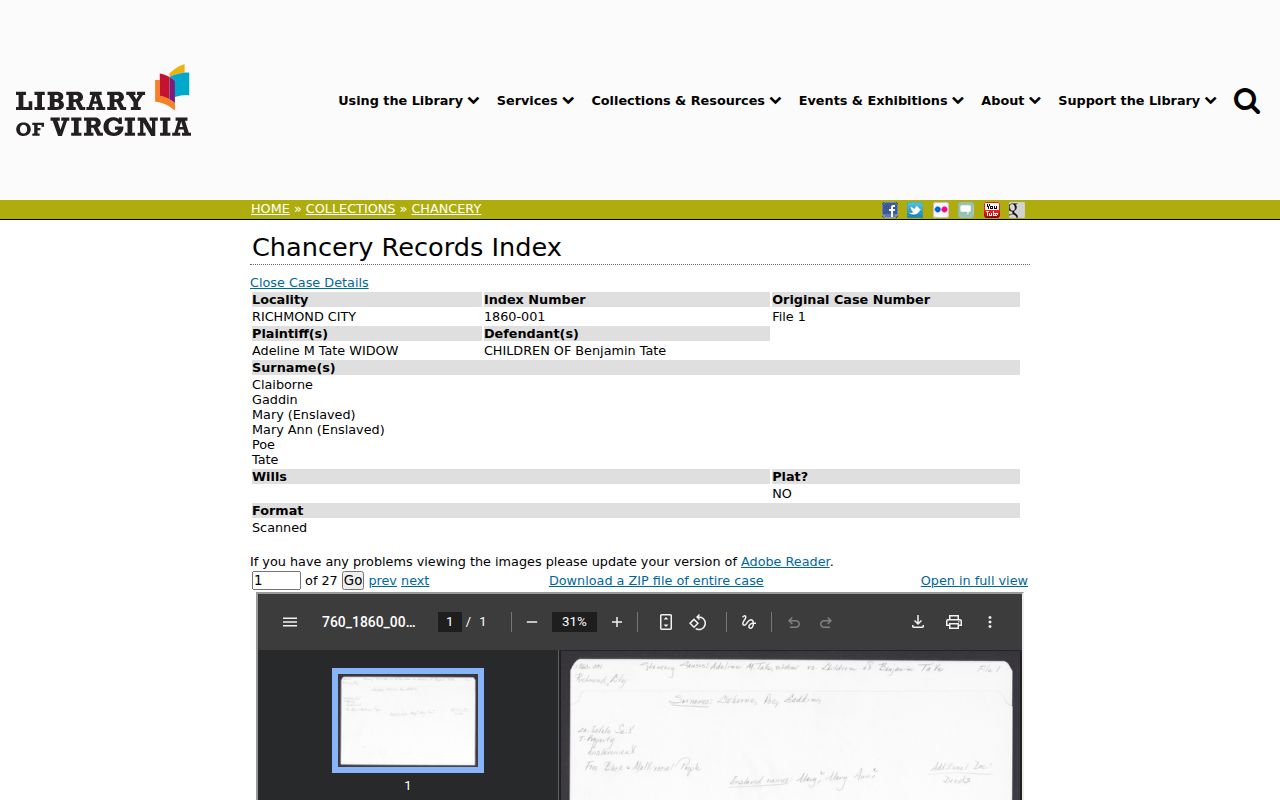The height and width of the screenshot is (800, 1280).
Task: Go to prev image link
Action: coord(383,581)
